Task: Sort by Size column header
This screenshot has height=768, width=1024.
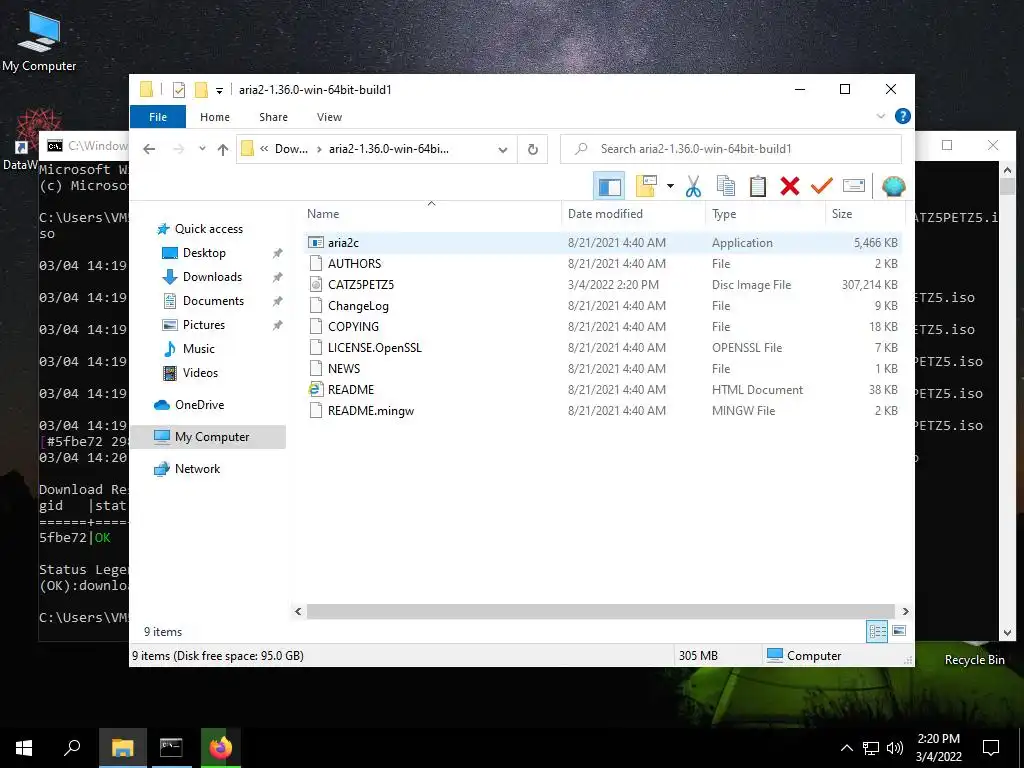Action: click(865, 214)
